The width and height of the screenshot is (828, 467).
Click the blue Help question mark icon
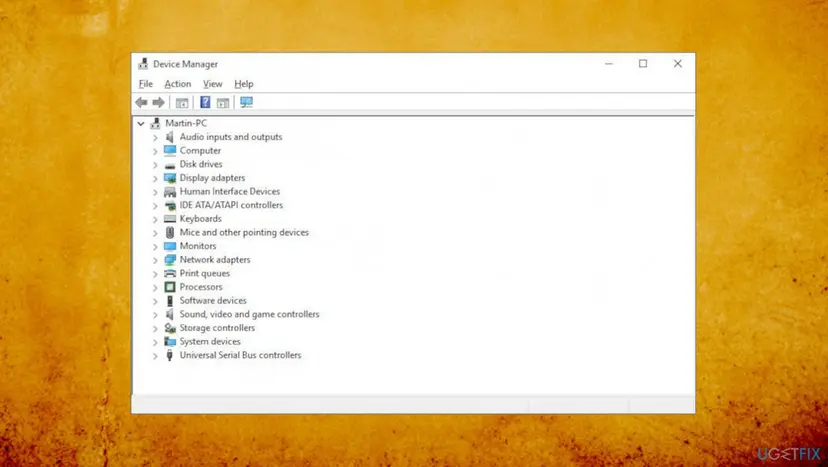click(205, 102)
